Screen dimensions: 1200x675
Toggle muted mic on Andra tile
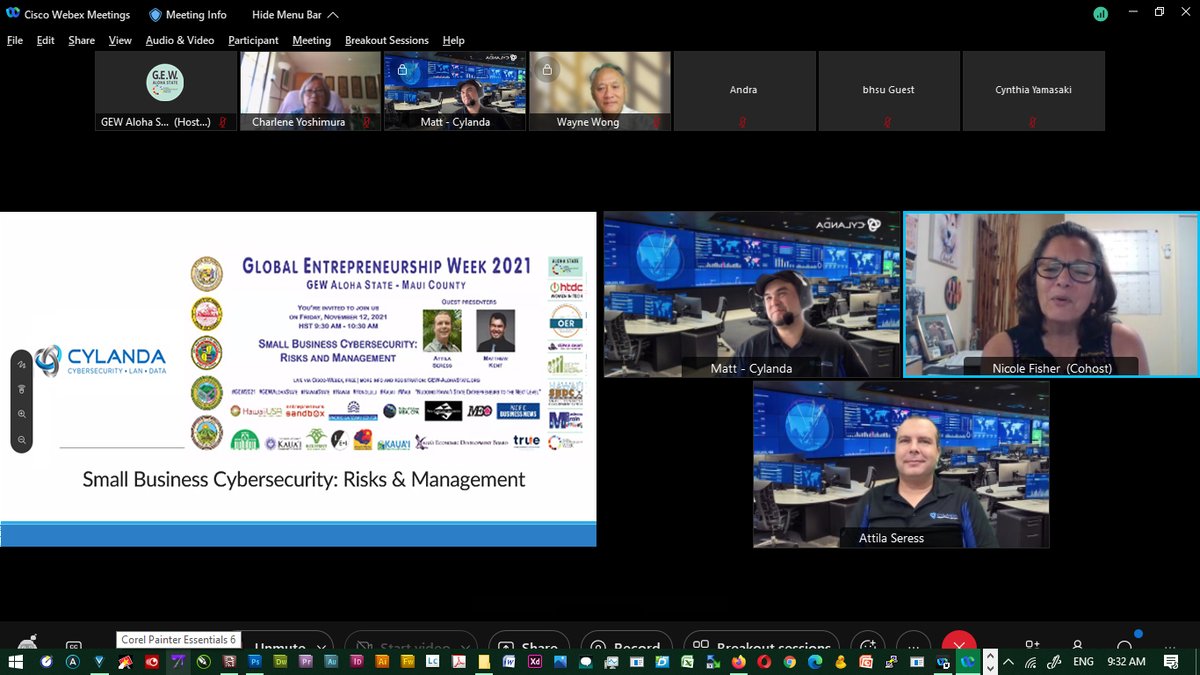pyautogui.click(x=743, y=121)
